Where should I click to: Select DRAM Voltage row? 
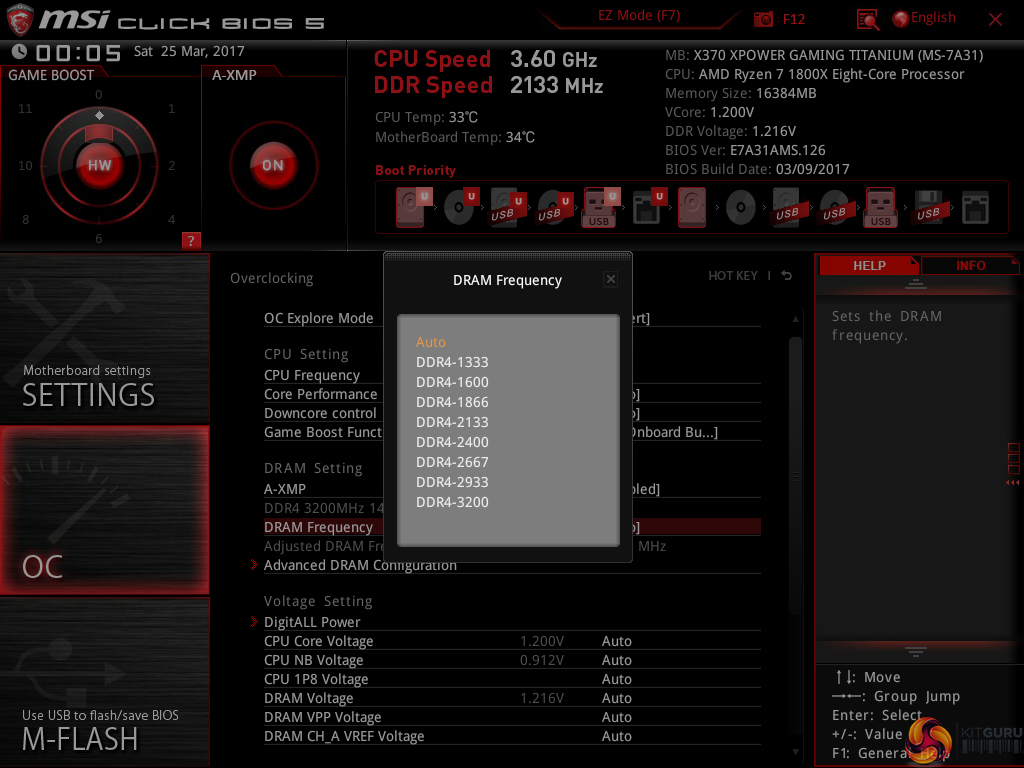coord(512,698)
